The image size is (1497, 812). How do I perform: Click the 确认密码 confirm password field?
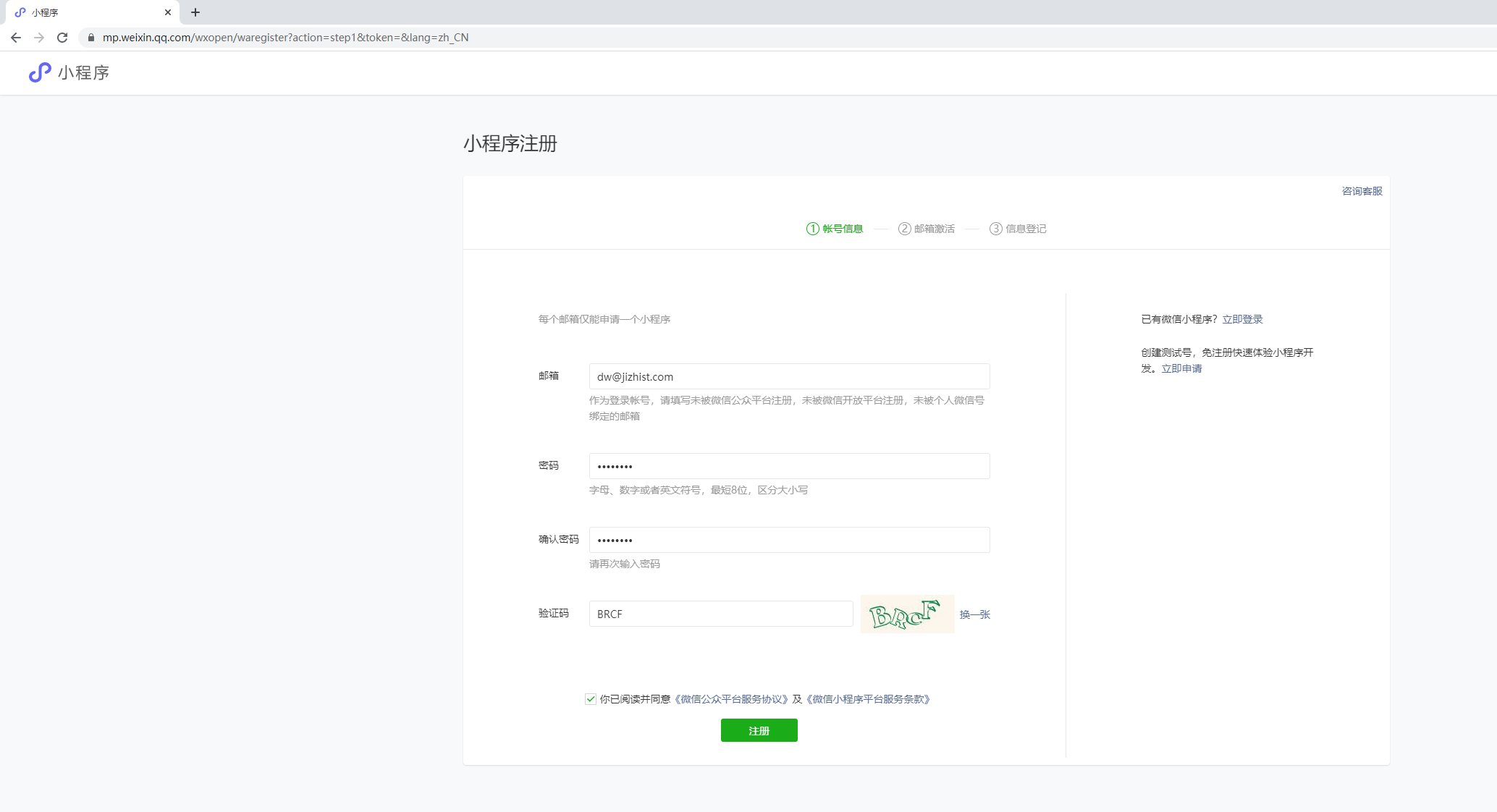tap(789, 540)
